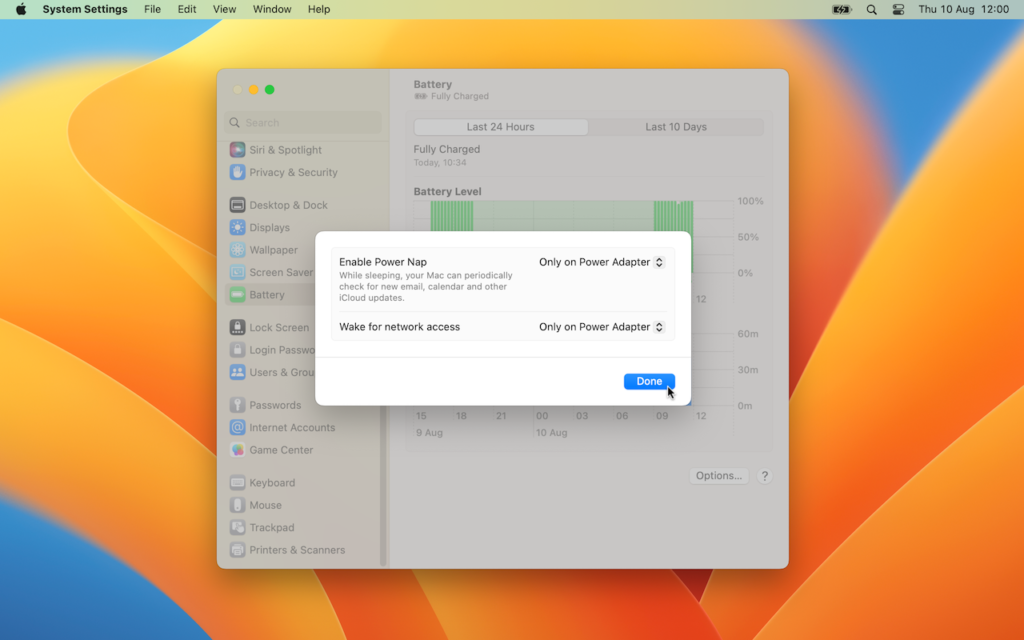Open the Wallpaper settings icon
1024x640 pixels.
(x=237, y=250)
